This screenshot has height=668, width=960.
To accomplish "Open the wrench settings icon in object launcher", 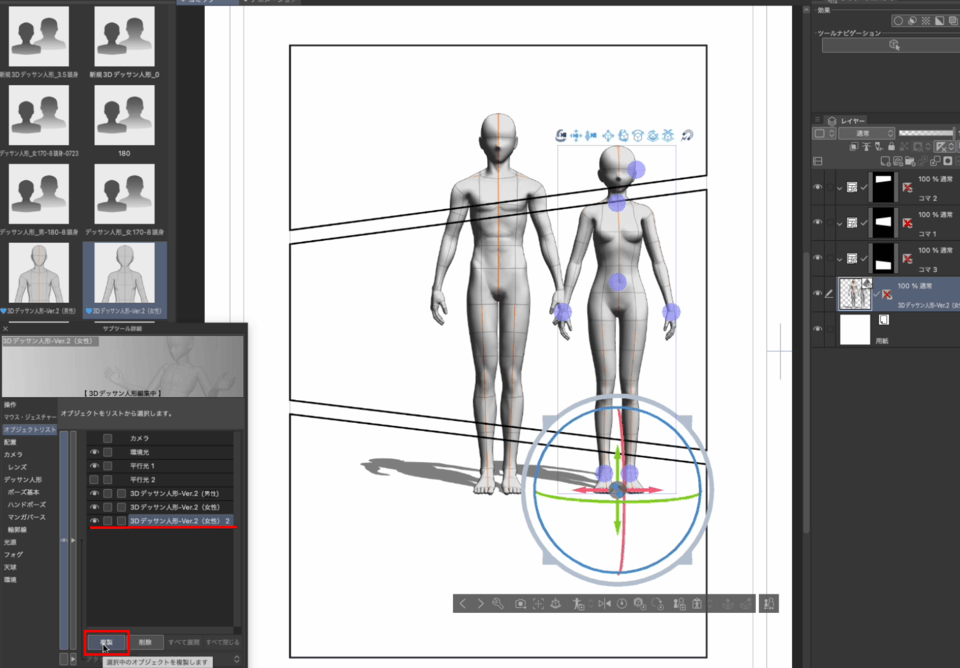I will (498, 604).
